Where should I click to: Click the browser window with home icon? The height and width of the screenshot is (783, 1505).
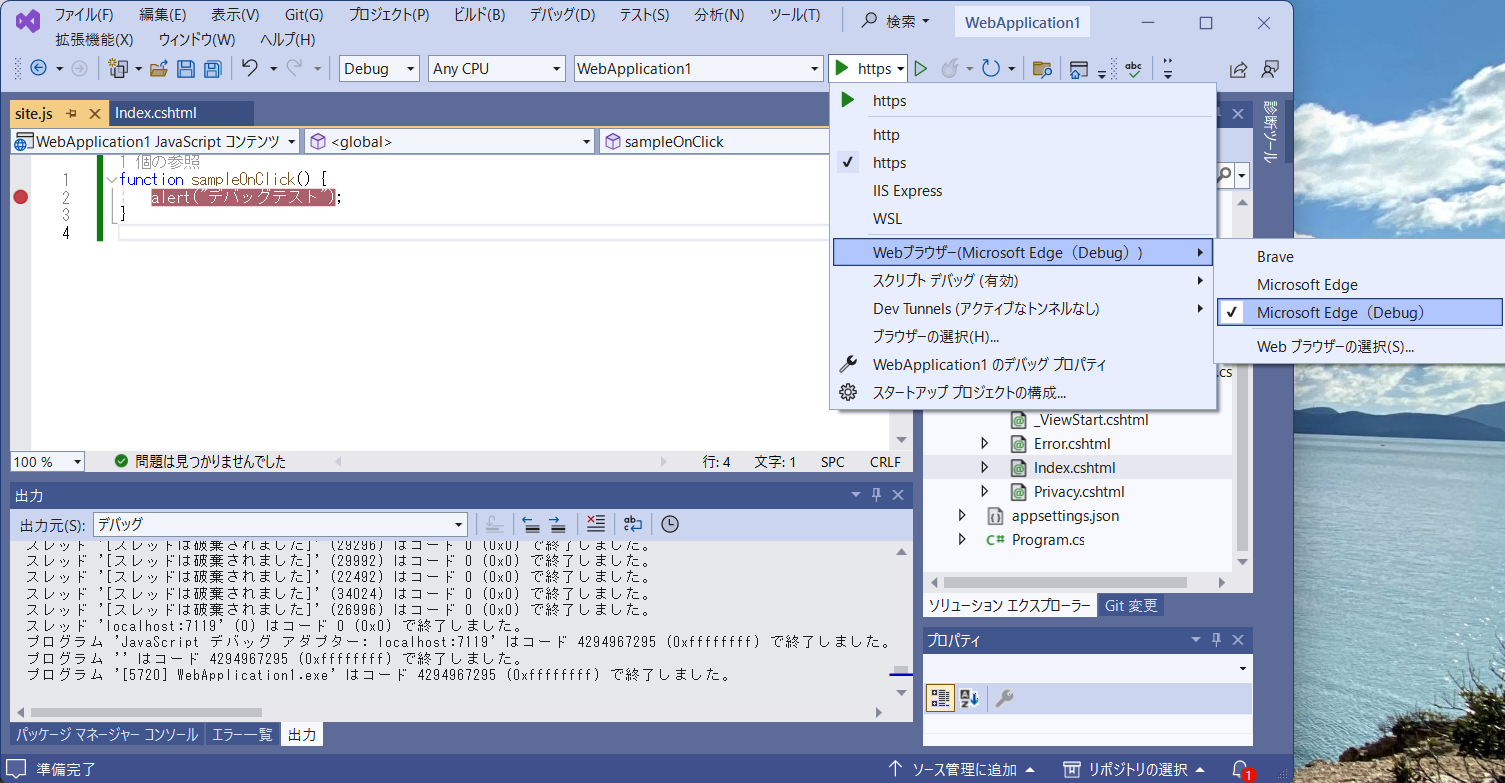click(x=1078, y=69)
